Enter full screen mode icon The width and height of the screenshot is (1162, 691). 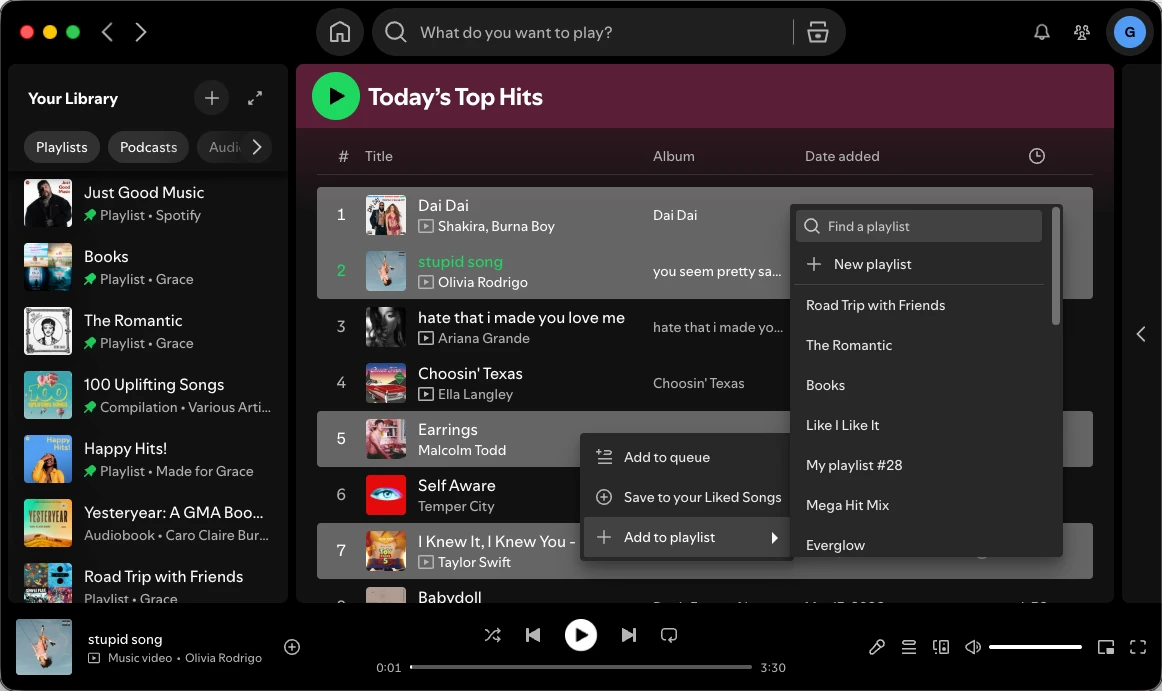pyautogui.click(x=1138, y=647)
